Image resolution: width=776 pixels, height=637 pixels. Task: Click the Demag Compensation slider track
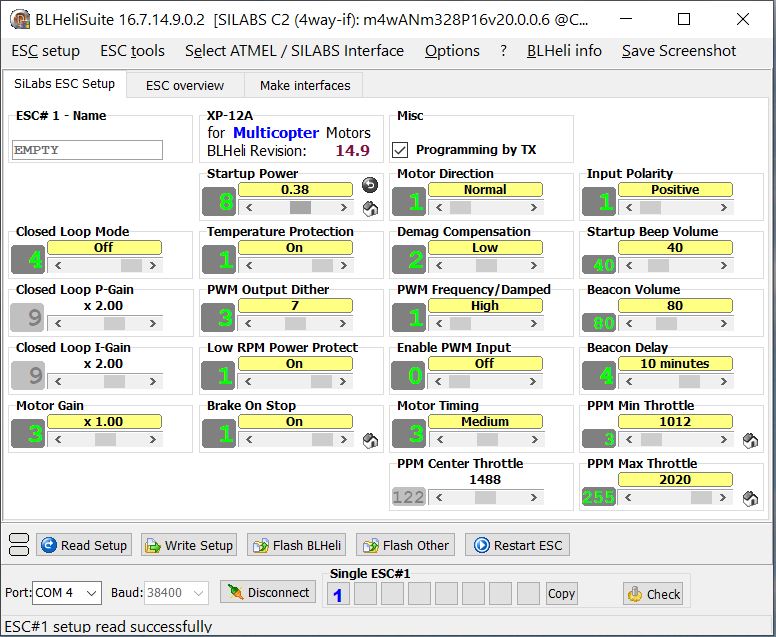(x=485, y=266)
